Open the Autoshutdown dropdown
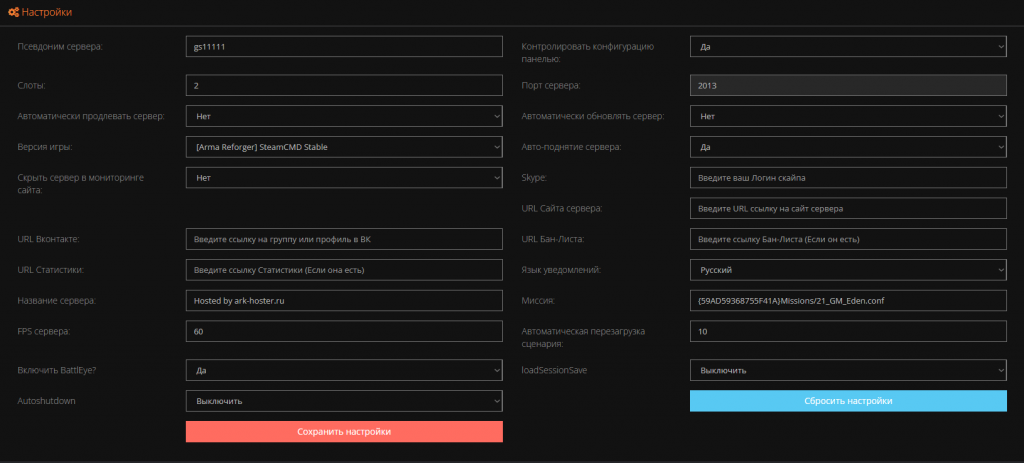The height and width of the screenshot is (463, 1024). point(344,401)
